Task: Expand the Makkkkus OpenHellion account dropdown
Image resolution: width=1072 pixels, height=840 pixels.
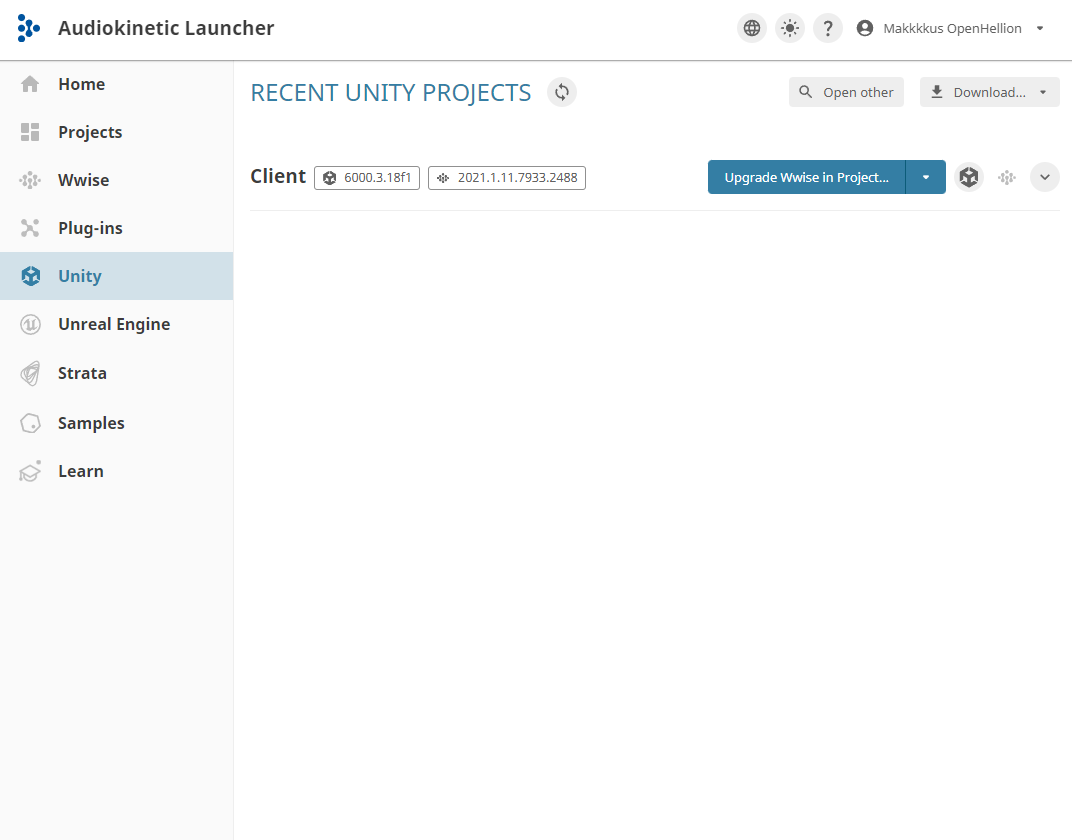Action: pos(1040,28)
